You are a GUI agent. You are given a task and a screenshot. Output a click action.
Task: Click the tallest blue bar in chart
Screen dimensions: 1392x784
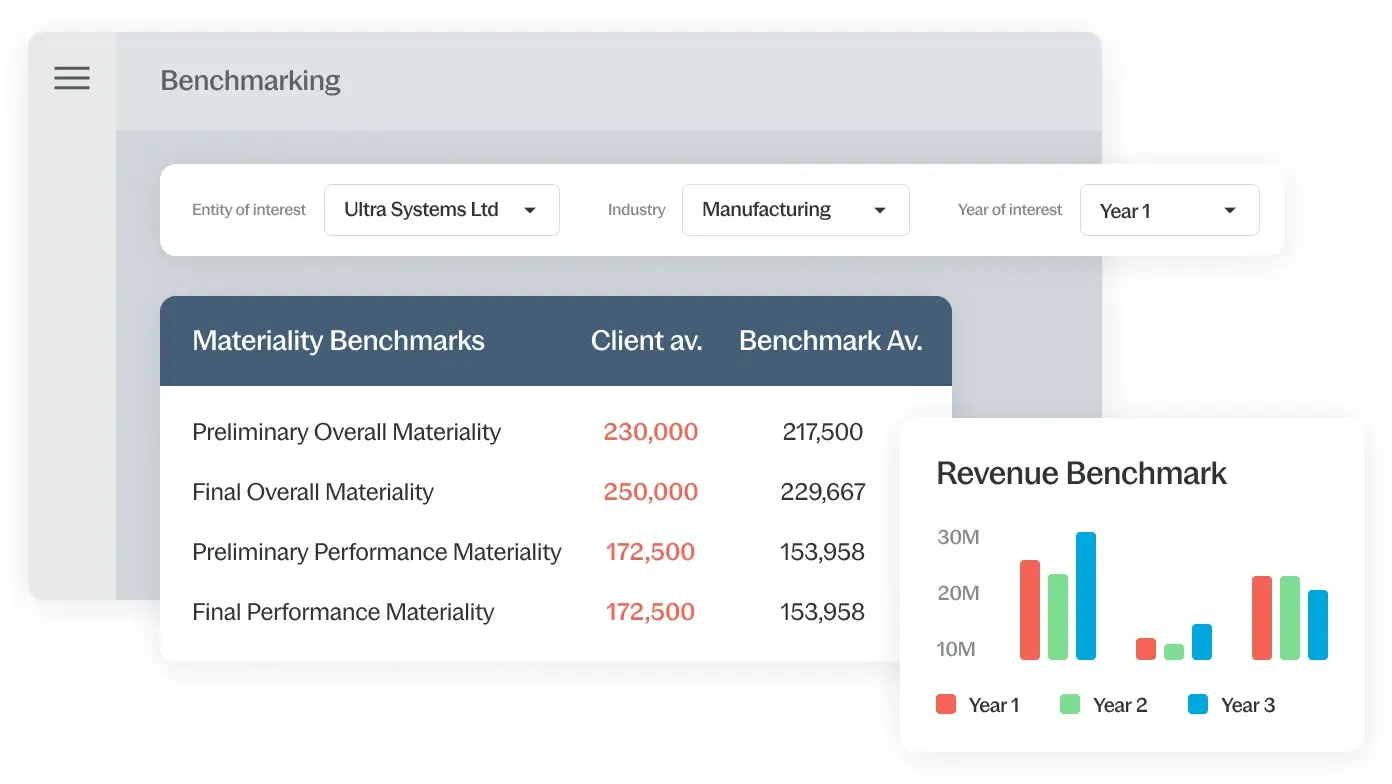pos(1086,596)
